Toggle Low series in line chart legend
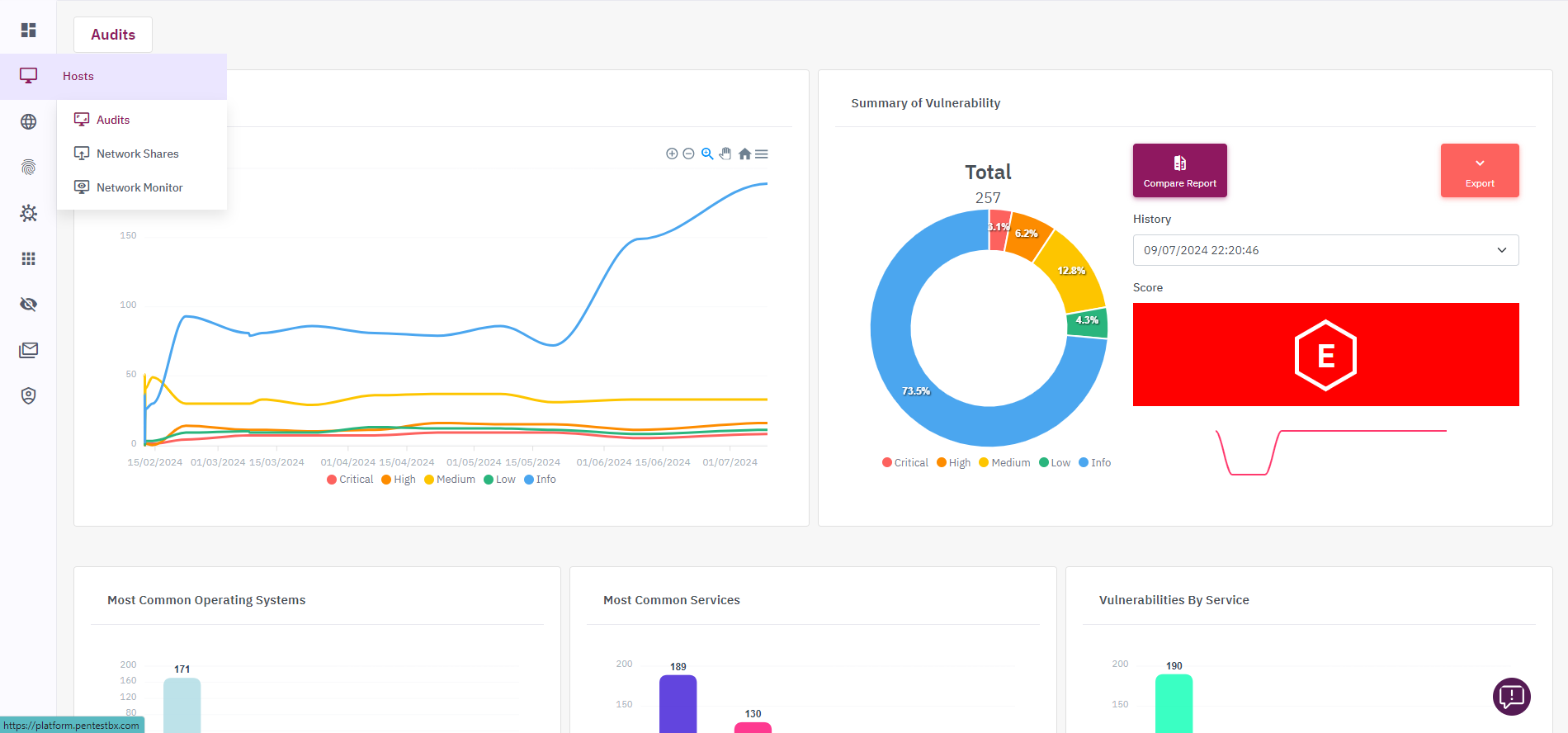Screen dimensions: 1568x733 pyautogui.click(x=499, y=480)
